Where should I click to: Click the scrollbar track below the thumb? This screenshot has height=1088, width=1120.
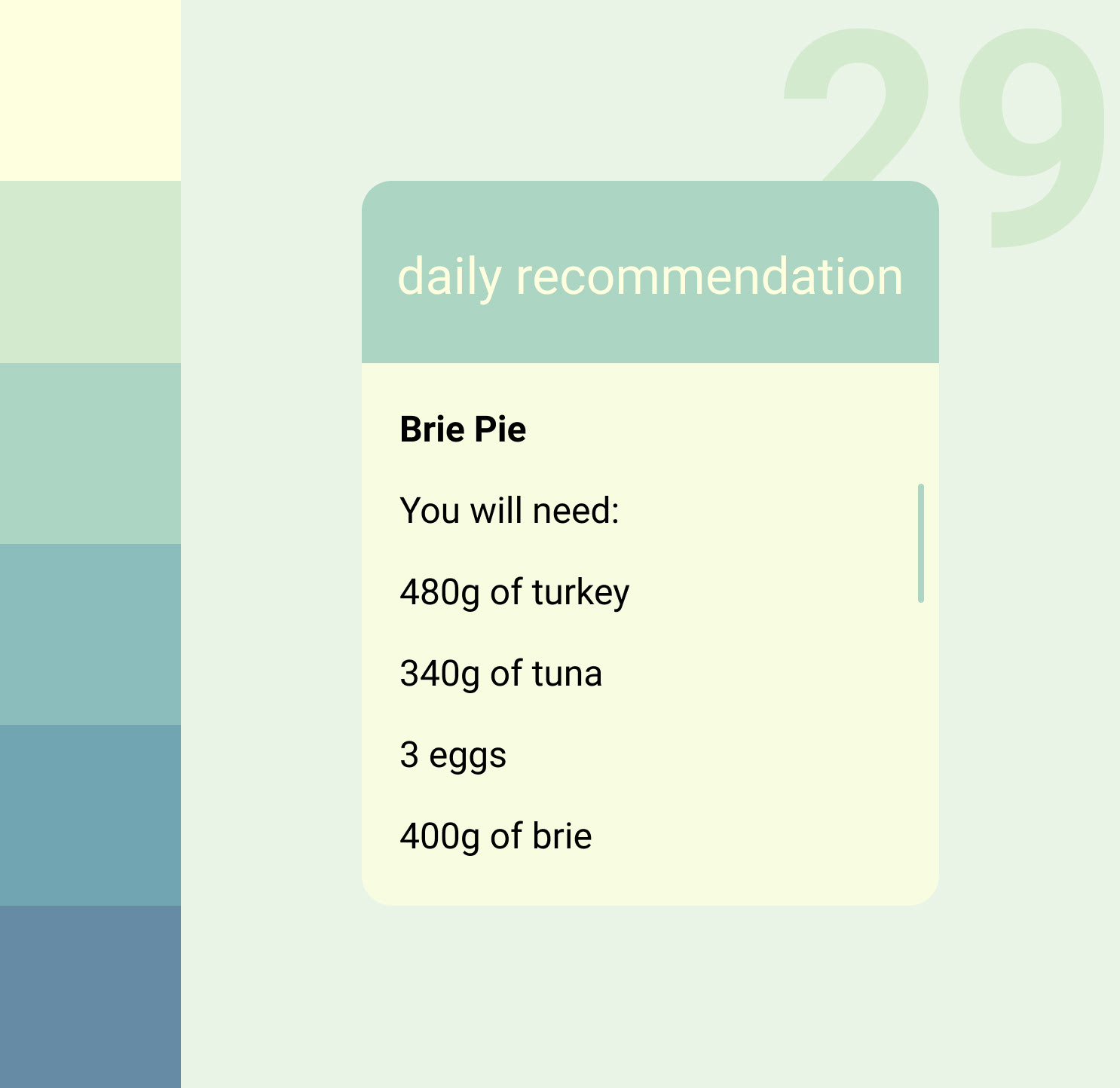pyautogui.click(x=921, y=746)
